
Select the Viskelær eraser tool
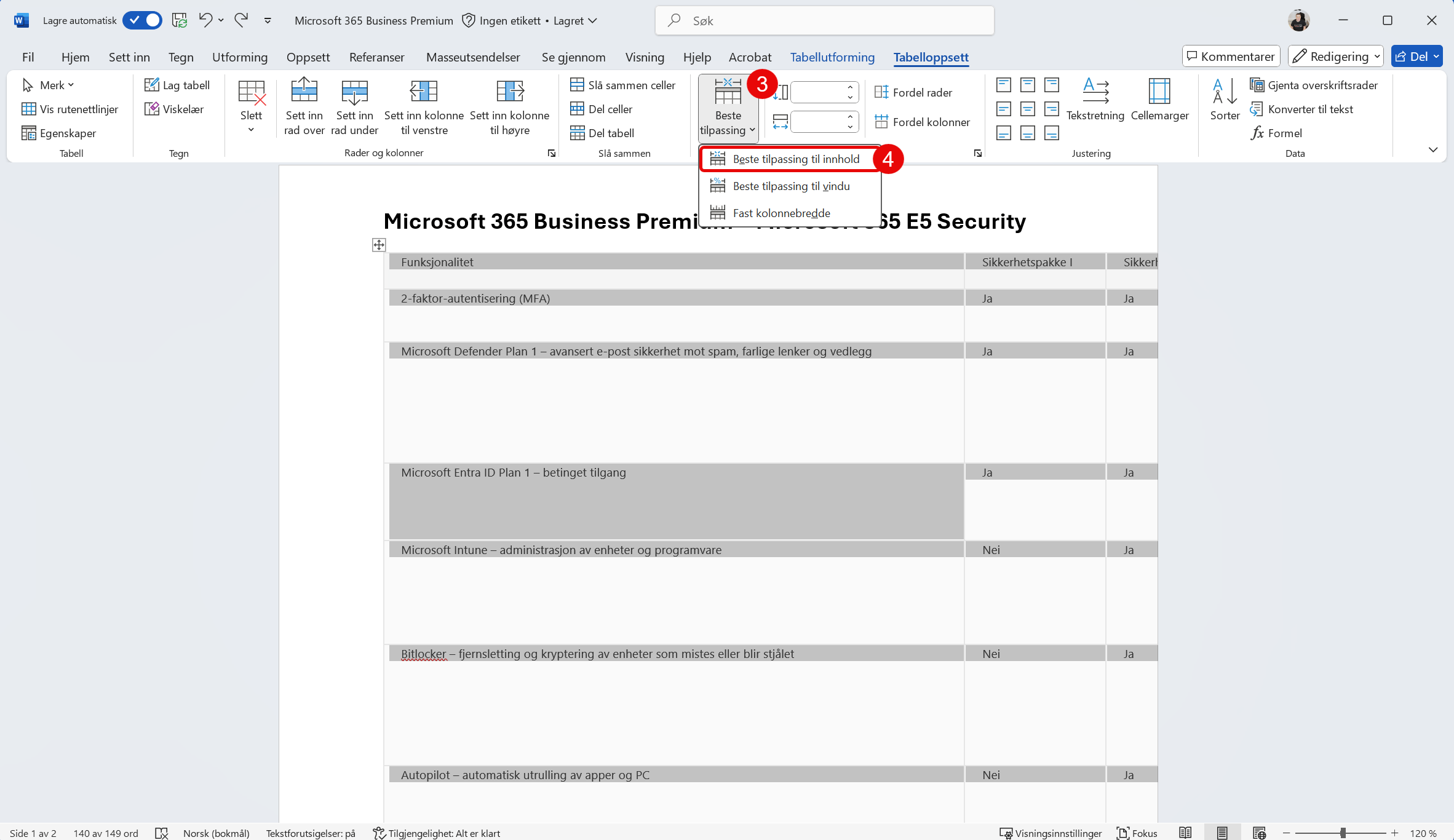(174, 109)
